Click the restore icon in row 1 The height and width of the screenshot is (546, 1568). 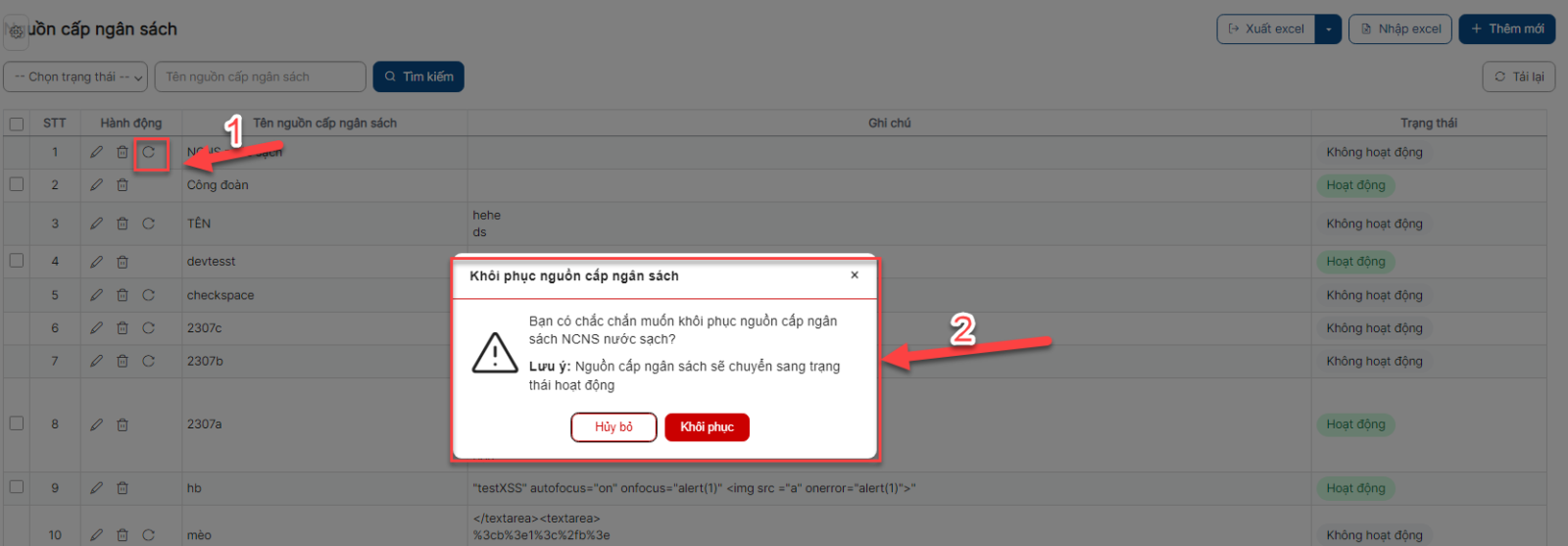149,152
